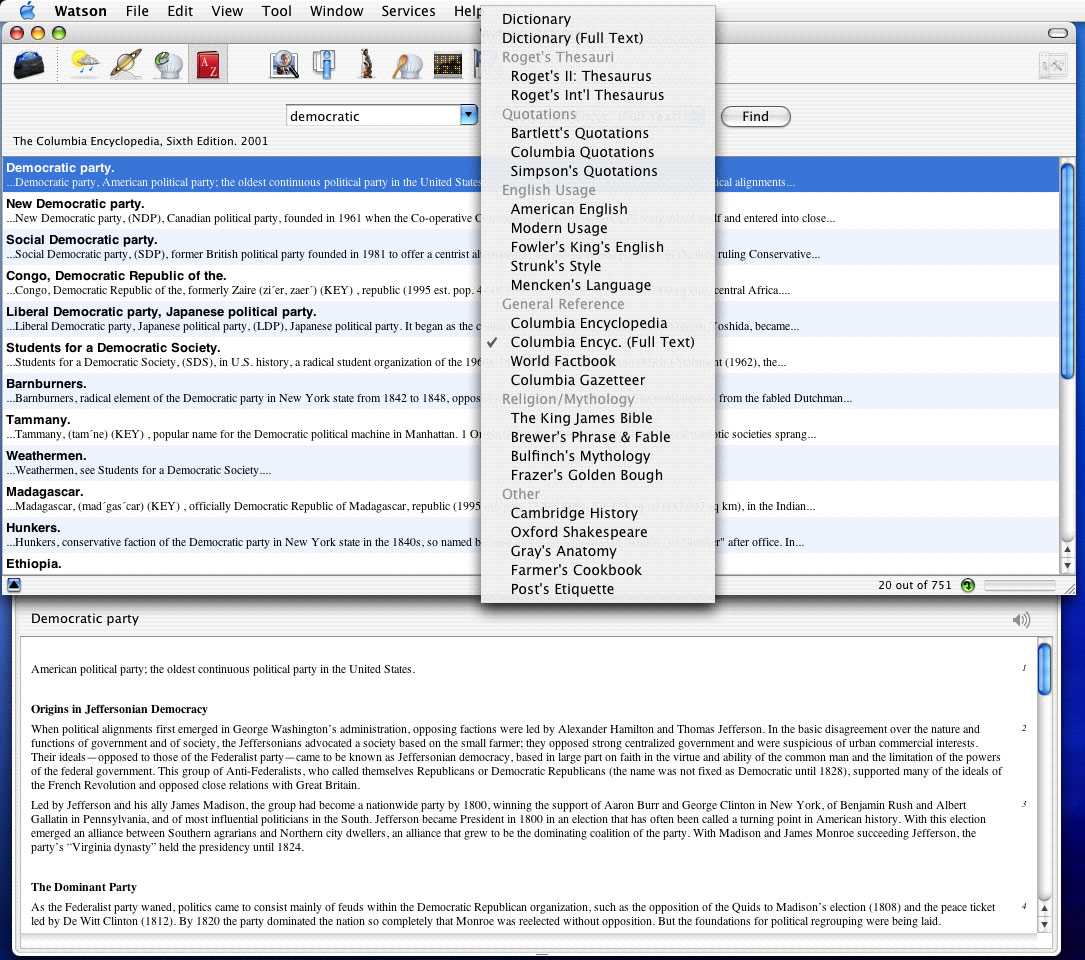
Task: Select The King James Bible
Action: pyautogui.click(x=598, y=418)
